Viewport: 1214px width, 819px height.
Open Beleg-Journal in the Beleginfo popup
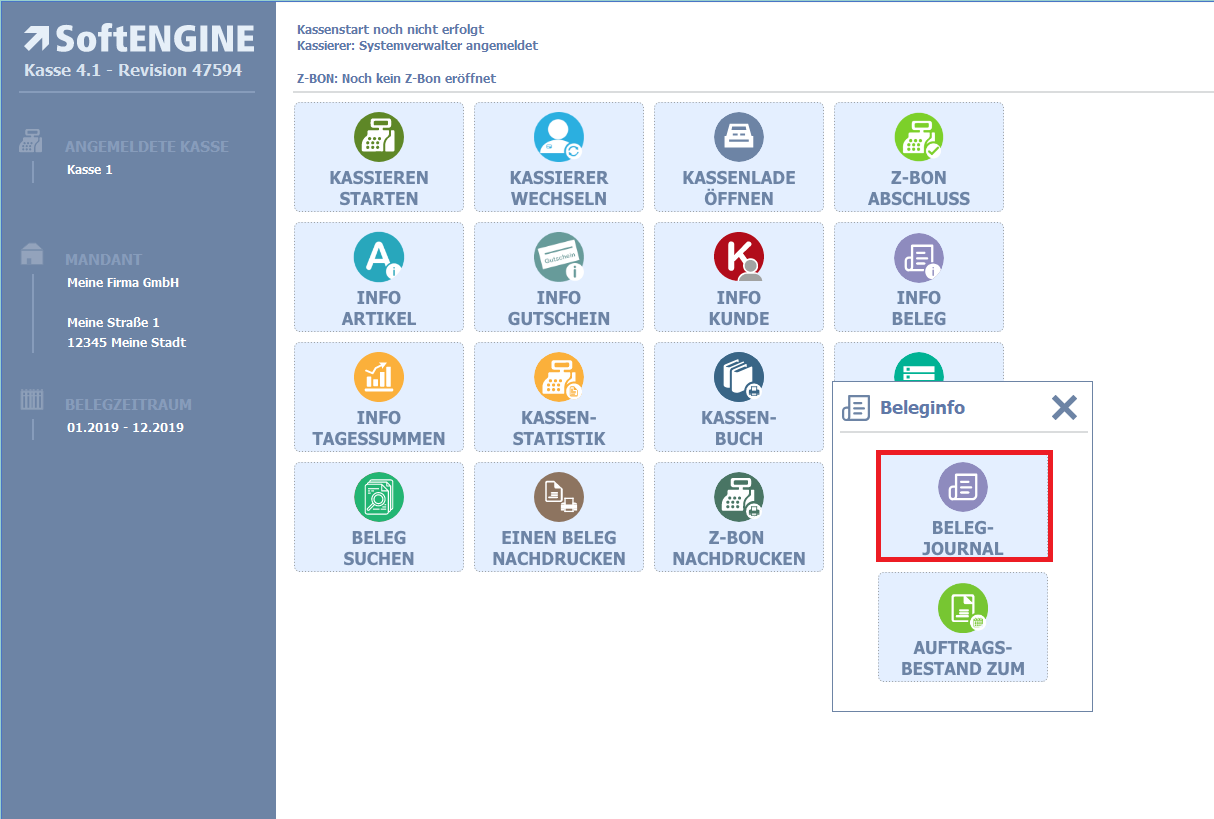pos(963,506)
